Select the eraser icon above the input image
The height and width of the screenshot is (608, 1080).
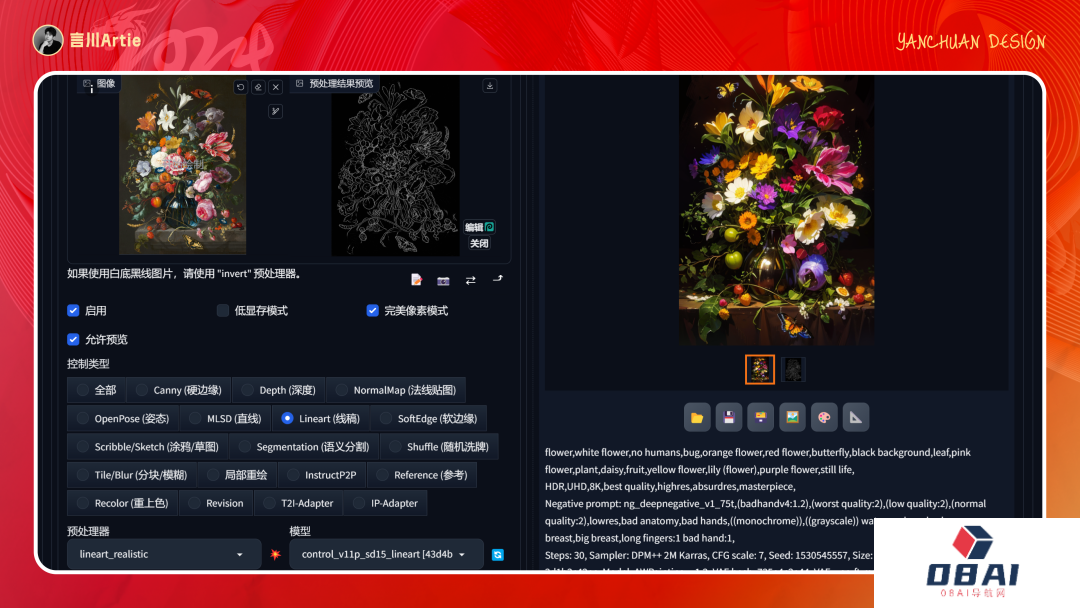pyautogui.click(x=258, y=87)
